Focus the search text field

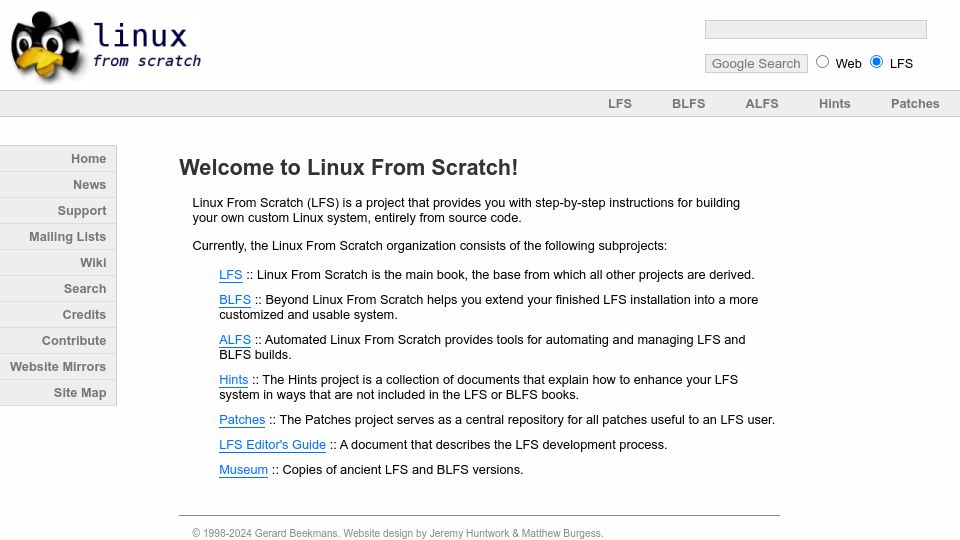click(816, 29)
